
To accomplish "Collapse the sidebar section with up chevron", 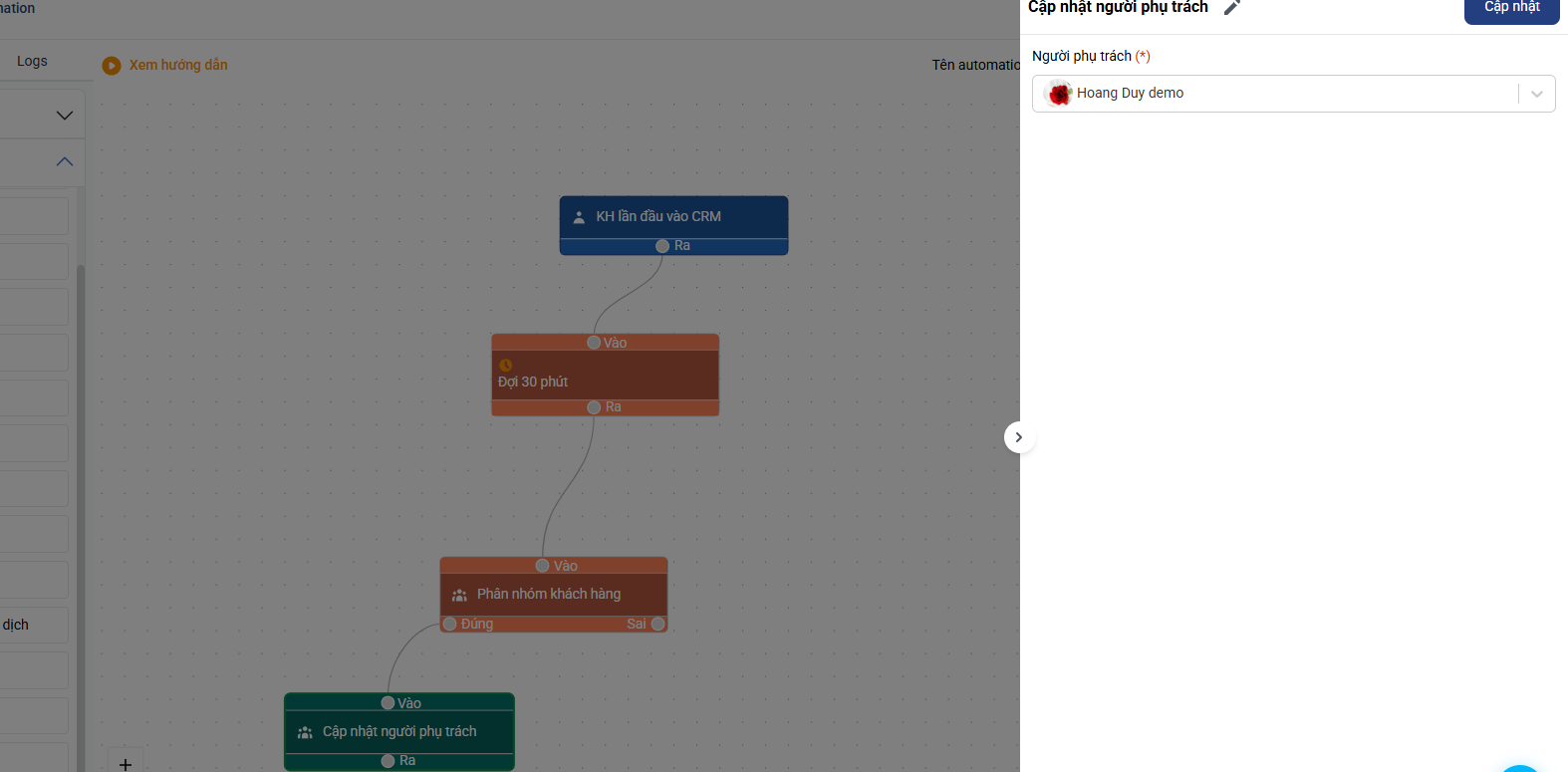I will tap(65, 161).
